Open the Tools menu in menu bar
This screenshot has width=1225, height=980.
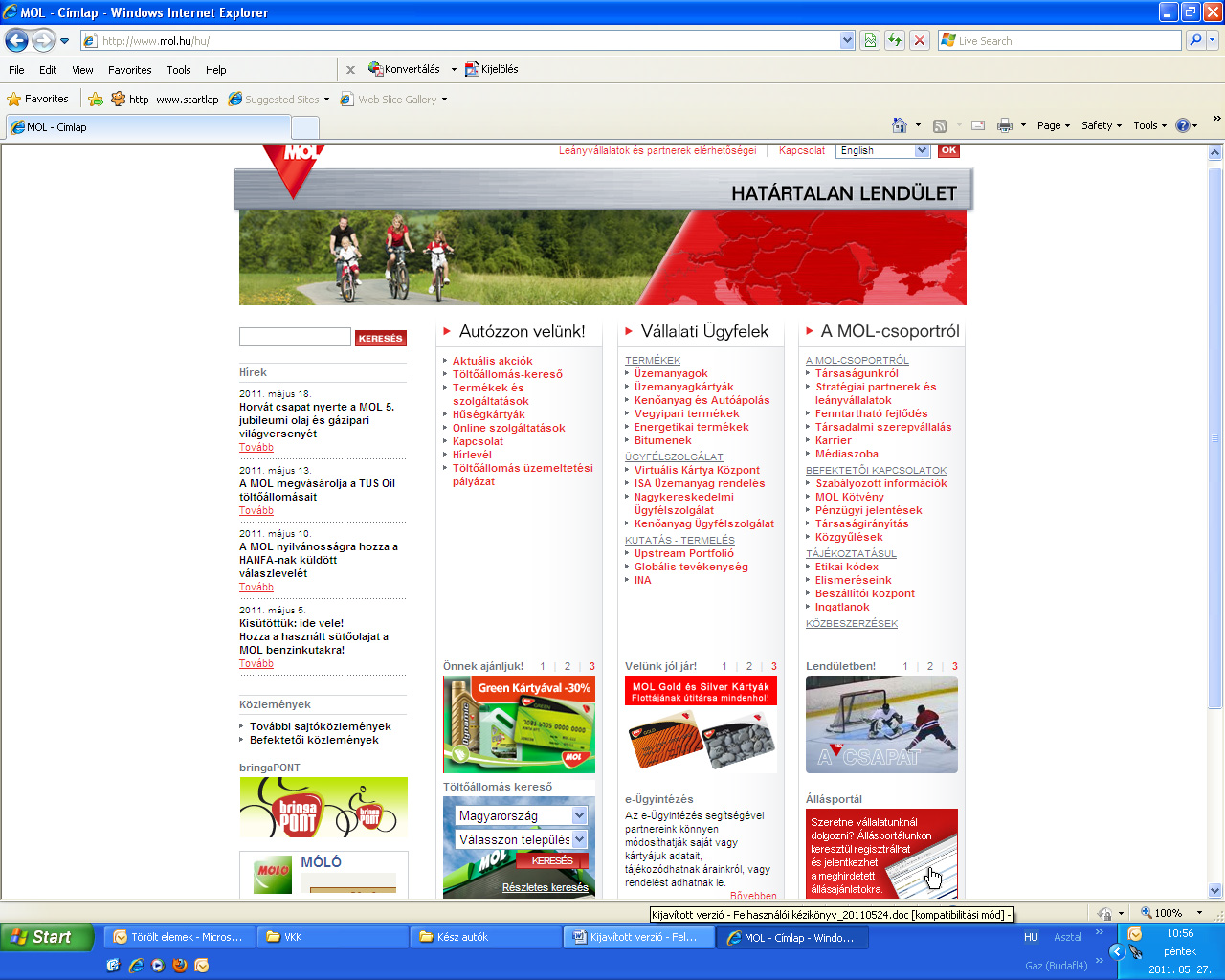(x=179, y=70)
